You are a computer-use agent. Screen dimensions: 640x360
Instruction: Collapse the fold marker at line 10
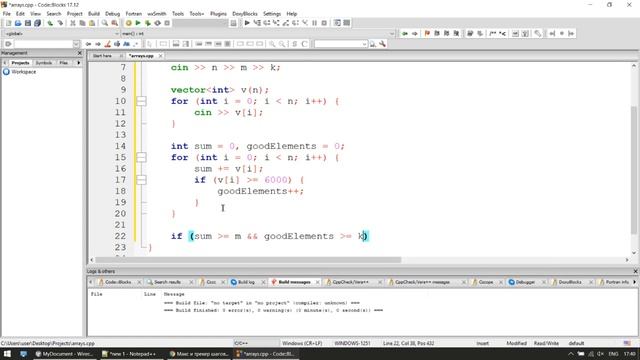[x=141, y=101]
